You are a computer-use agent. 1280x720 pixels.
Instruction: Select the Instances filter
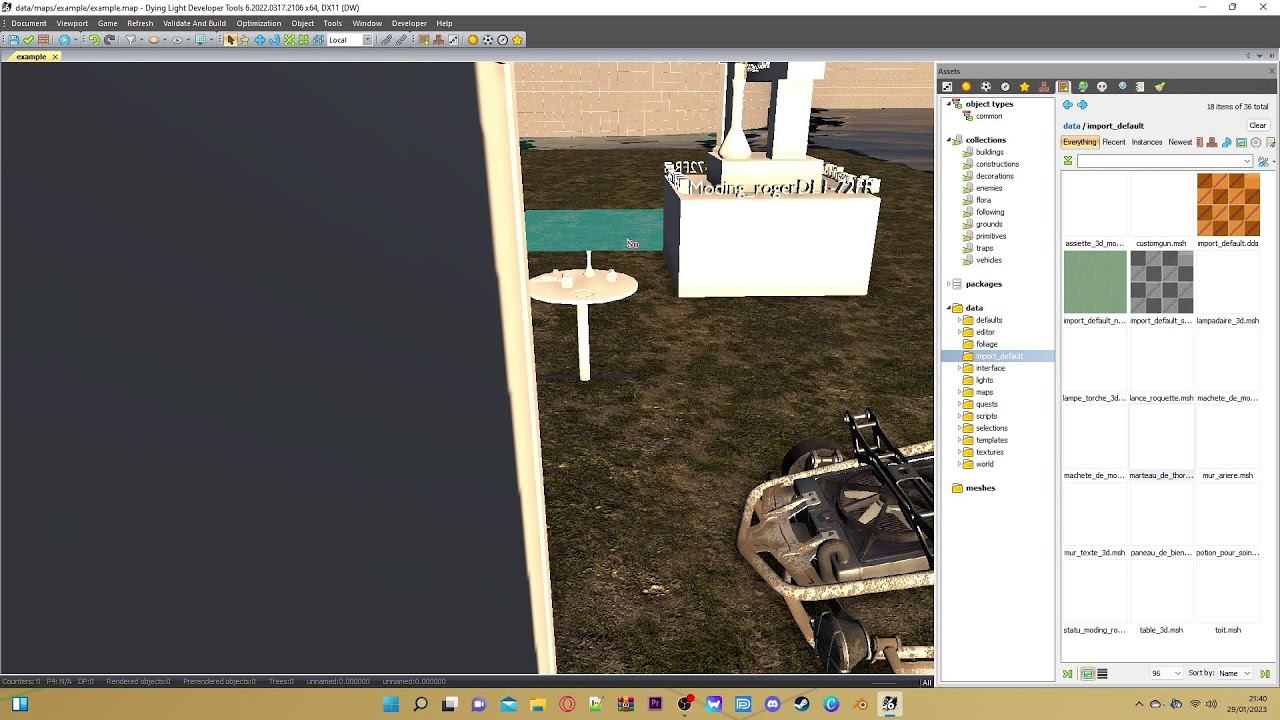coord(1147,142)
